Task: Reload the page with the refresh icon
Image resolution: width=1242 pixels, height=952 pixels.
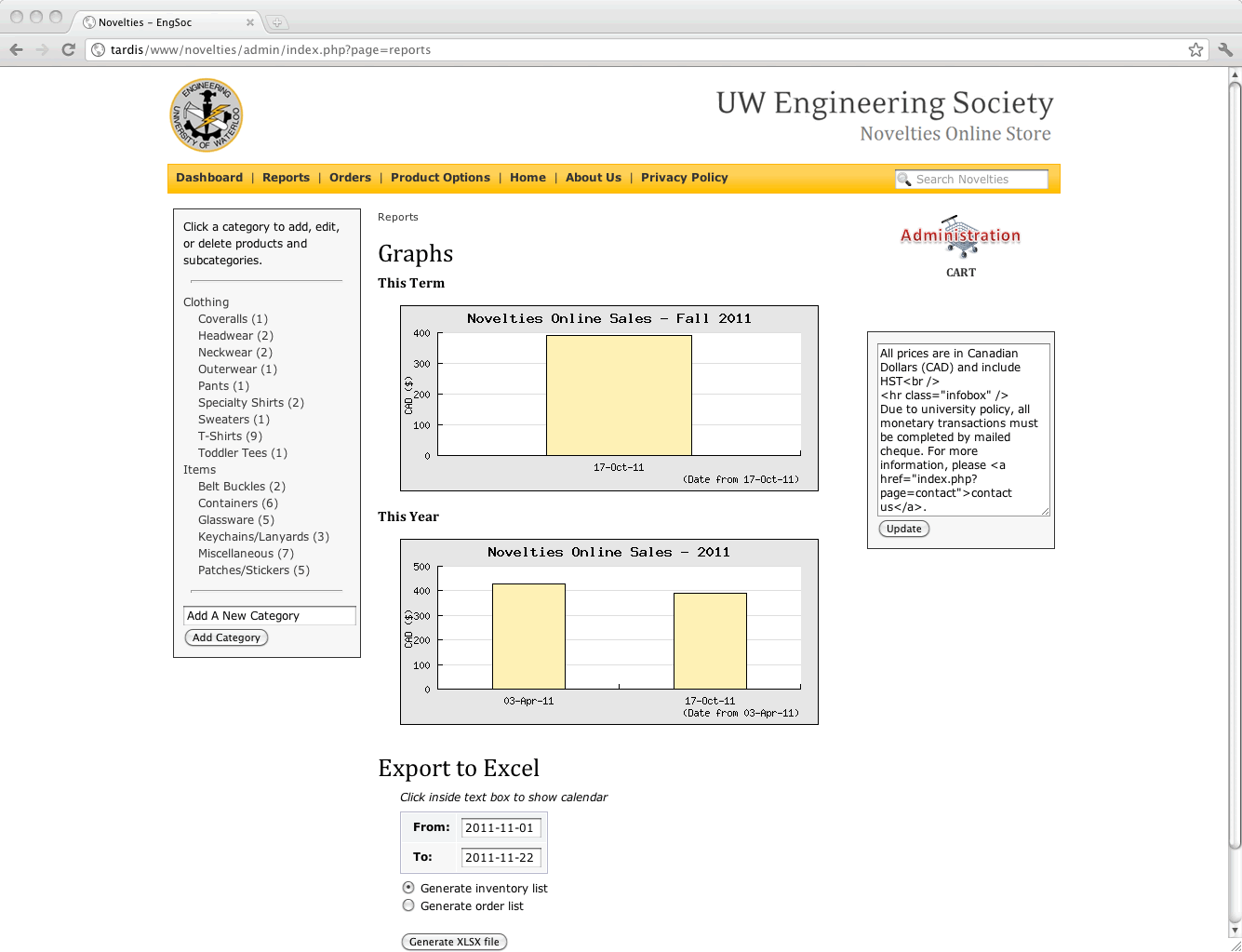Action: point(68,49)
